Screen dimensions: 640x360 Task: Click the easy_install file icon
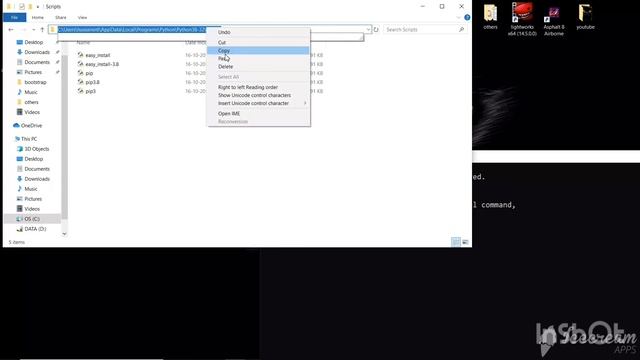80,55
